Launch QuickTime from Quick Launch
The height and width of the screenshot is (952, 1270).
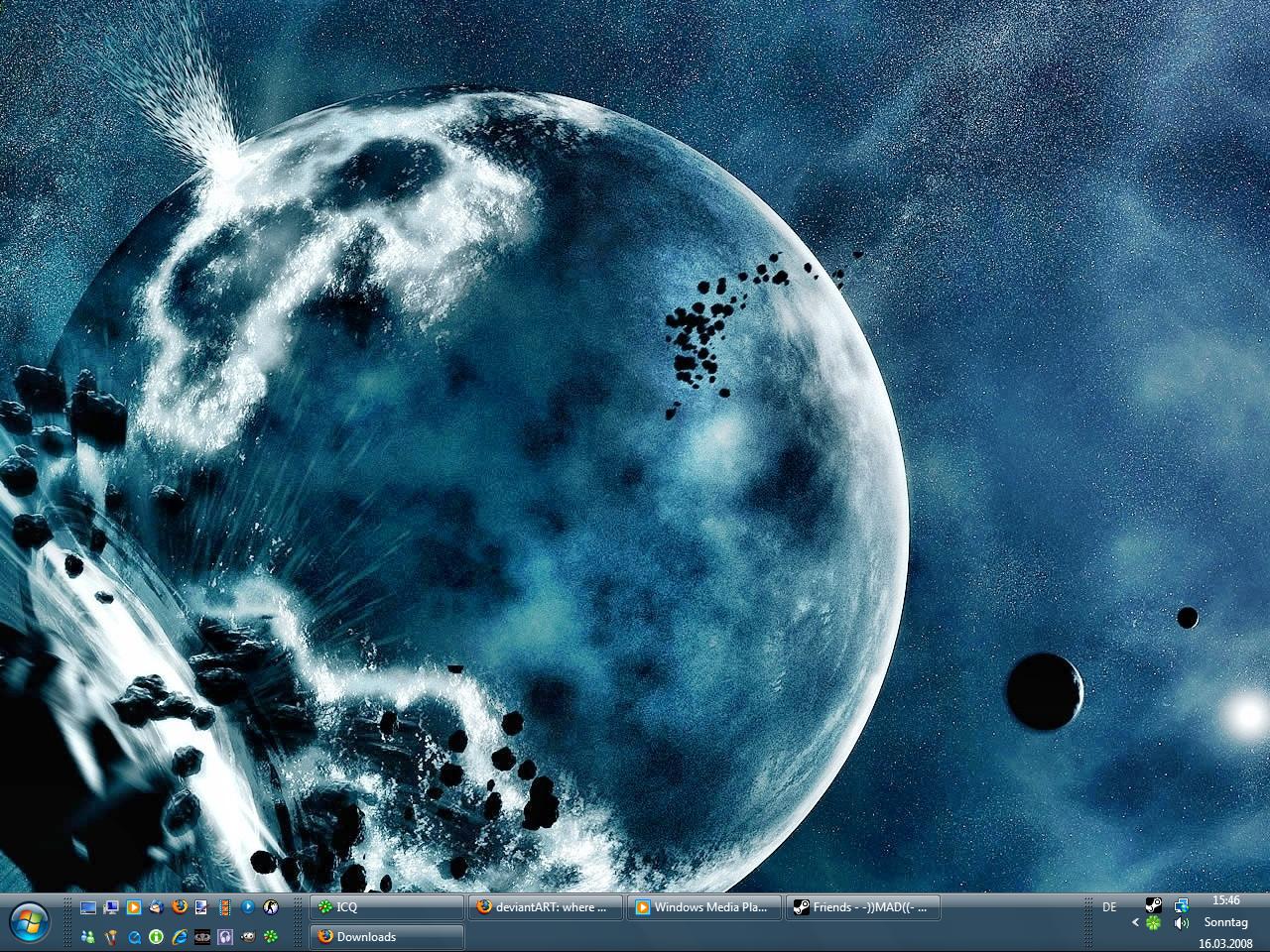(134, 937)
